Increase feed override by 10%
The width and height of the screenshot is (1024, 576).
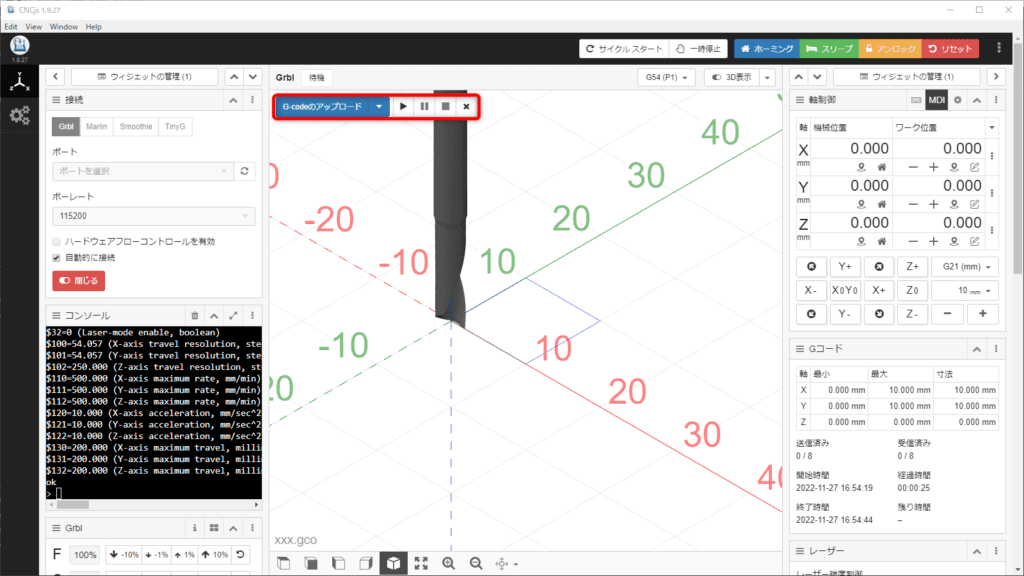pos(215,554)
